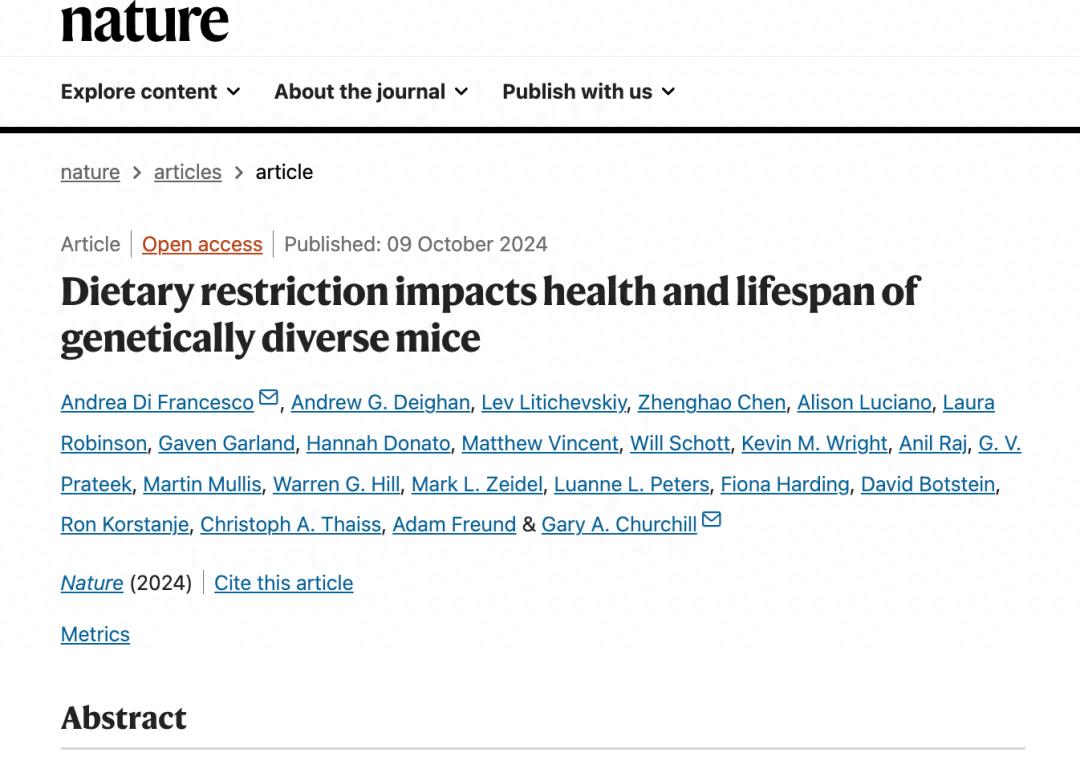
Task: Click author name Zhenghao Chen
Action: (x=711, y=402)
